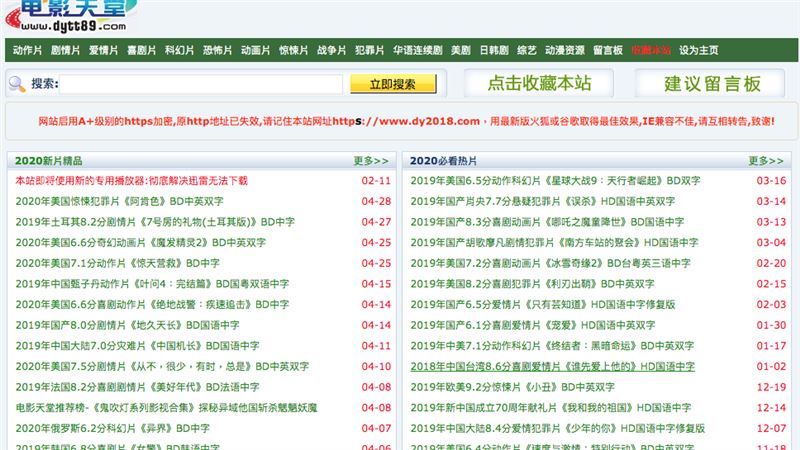
Task: Open movie link 《地久天长》
Action: pos(127,325)
